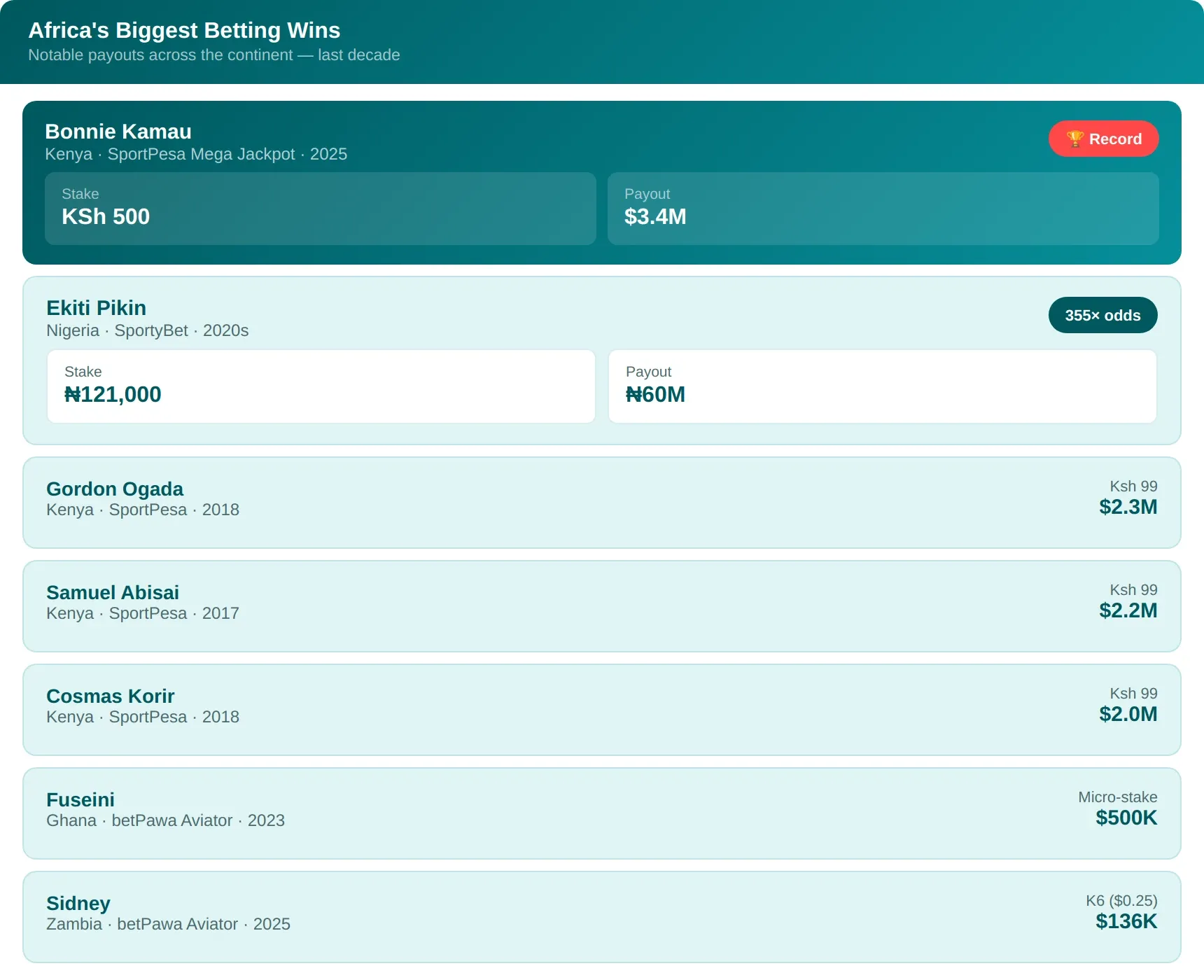1204x980 pixels.
Task: Select Cosmas Korir's $2.0M payout
Action: 1128,714
